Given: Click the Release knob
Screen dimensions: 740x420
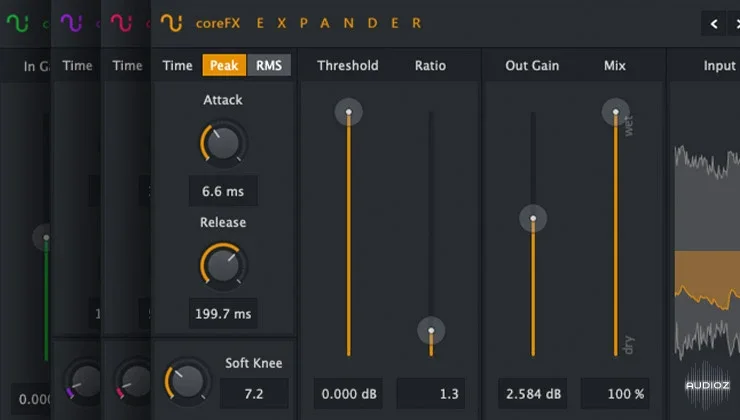Looking at the screenshot, I should [223, 266].
